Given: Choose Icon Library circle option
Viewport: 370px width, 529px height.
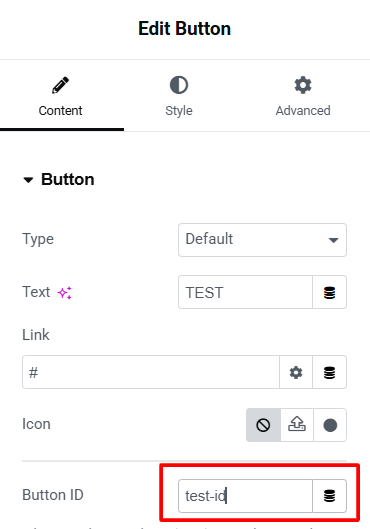Looking at the screenshot, I should pyautogui.click(x=330, y=425).
